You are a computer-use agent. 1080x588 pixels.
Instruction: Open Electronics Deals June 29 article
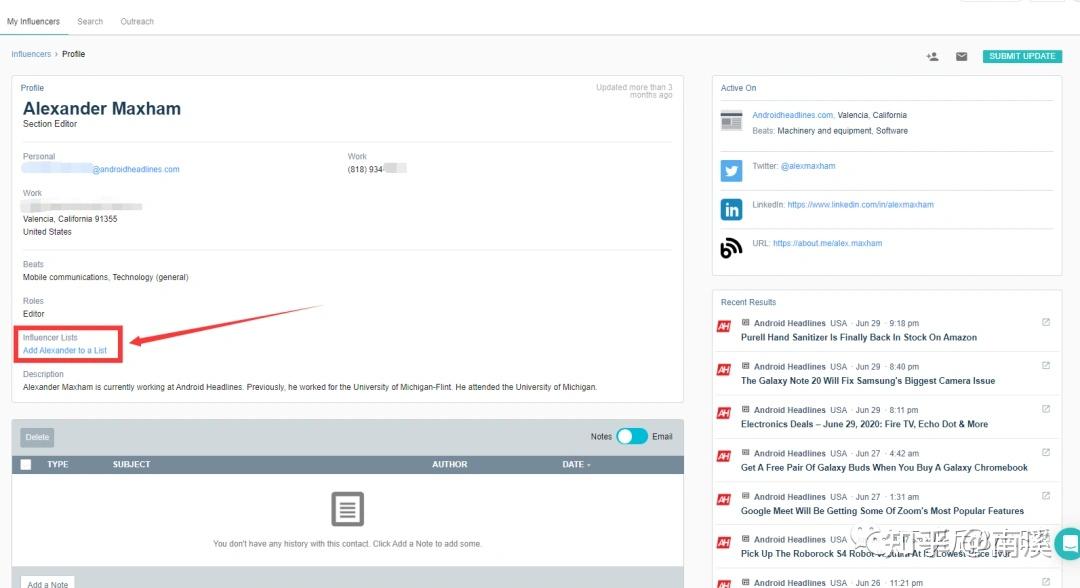point(864,424)
